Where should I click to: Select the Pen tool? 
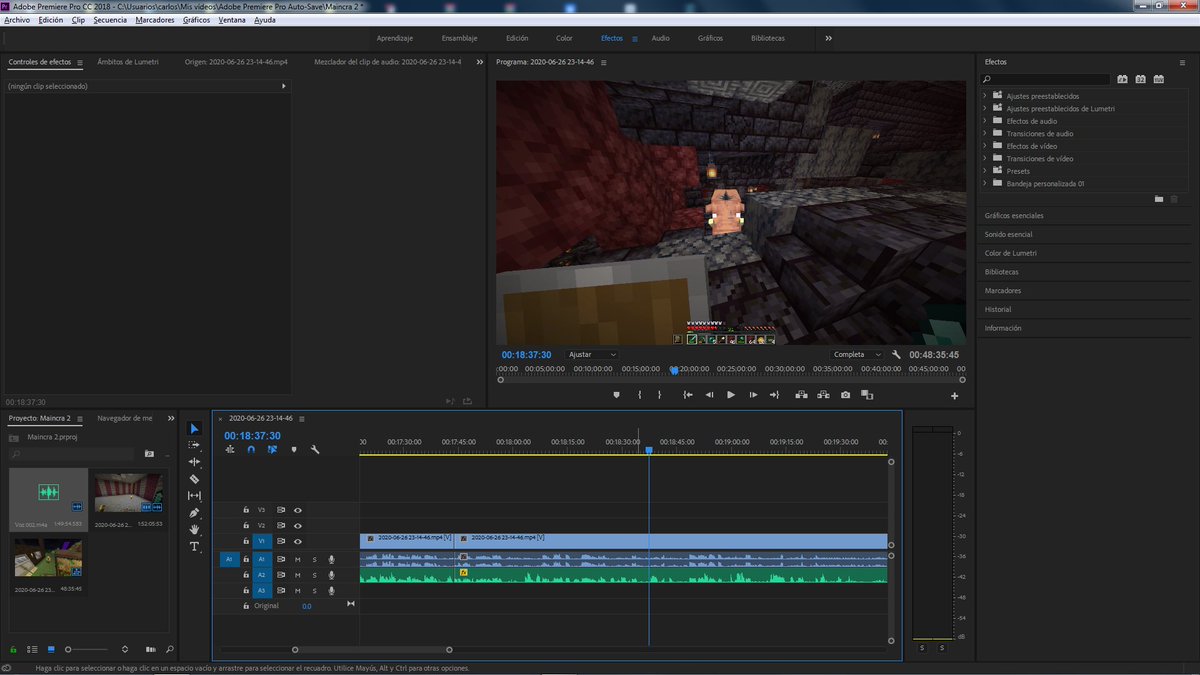coord(194,513)
